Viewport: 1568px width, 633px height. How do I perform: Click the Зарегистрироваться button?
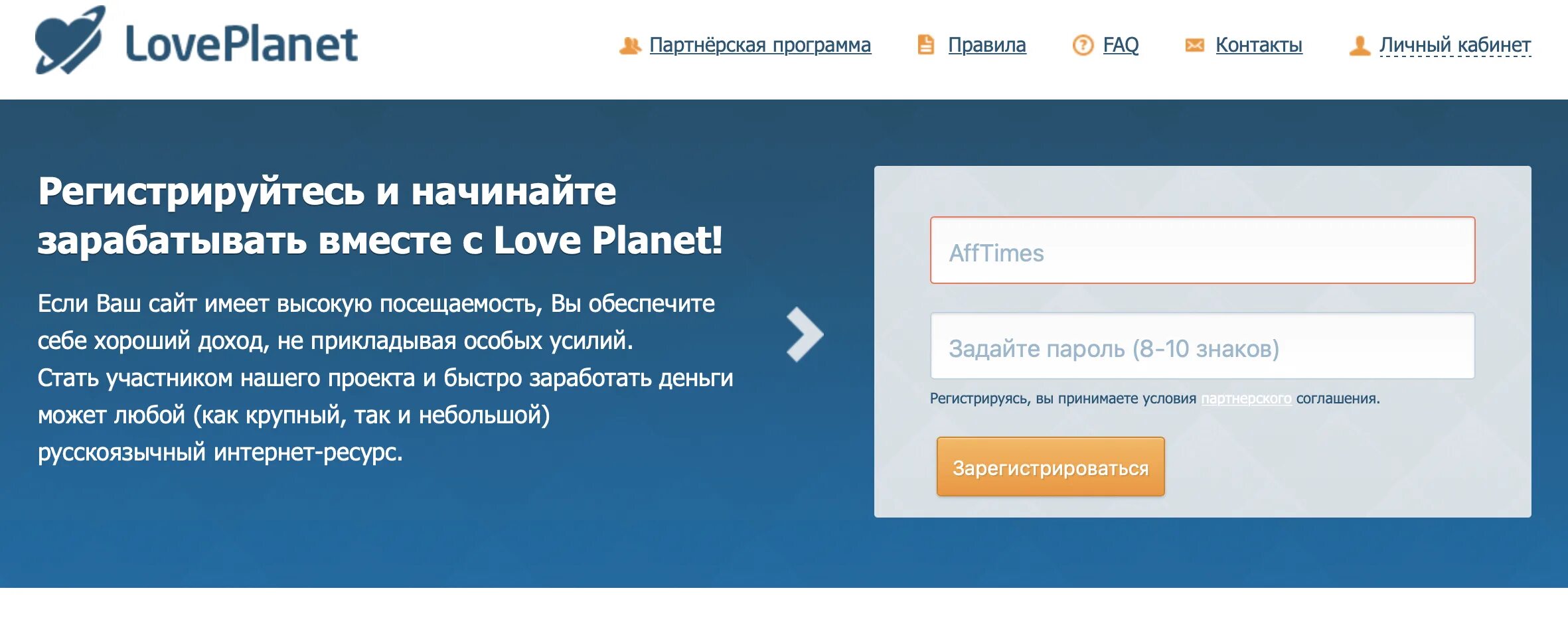[x=1050, y=466]
